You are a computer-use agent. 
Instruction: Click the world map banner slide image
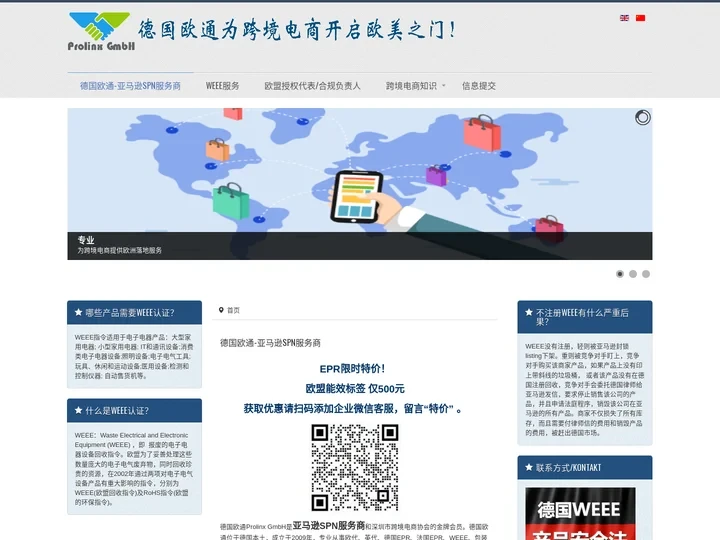point(360,184)
